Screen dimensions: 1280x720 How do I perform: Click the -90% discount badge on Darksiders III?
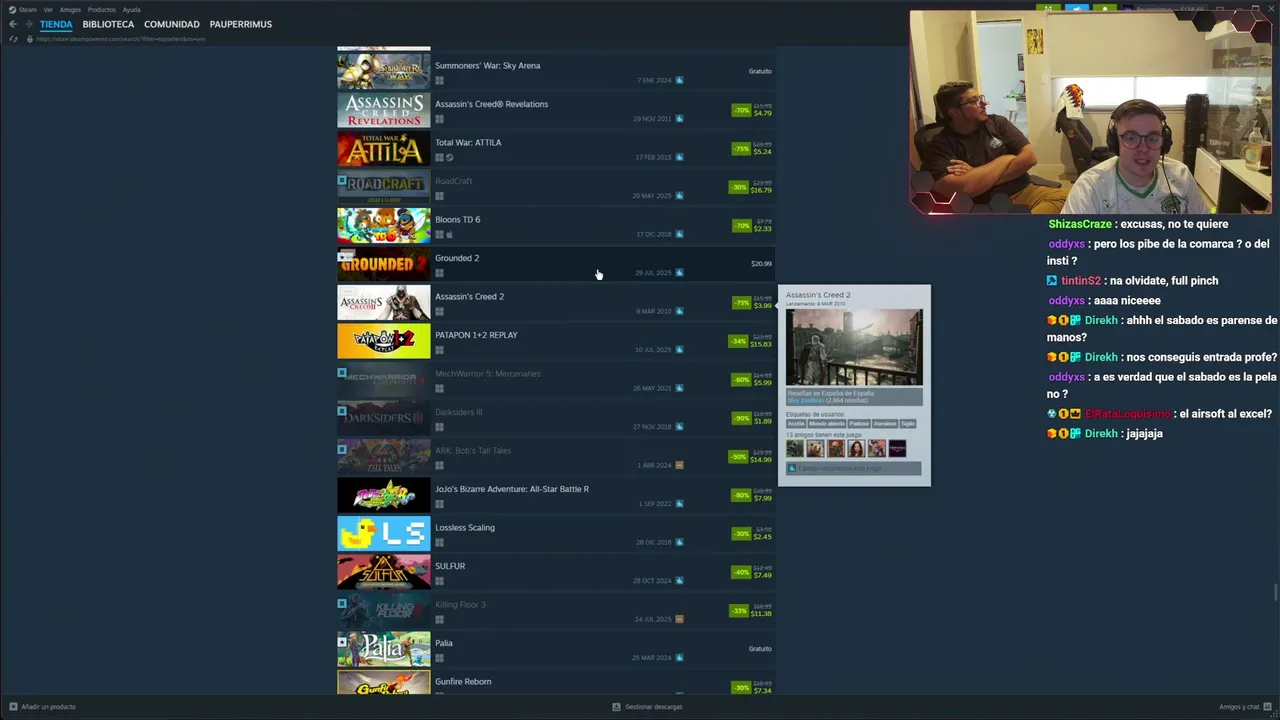[741, 418]
